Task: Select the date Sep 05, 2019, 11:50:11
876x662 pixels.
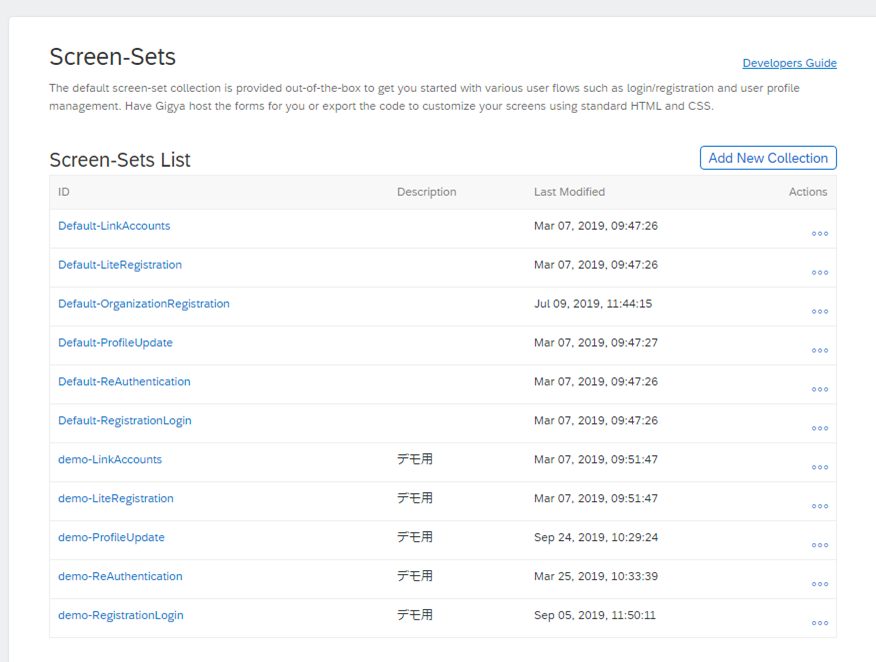Action: (x=594, y=615)
